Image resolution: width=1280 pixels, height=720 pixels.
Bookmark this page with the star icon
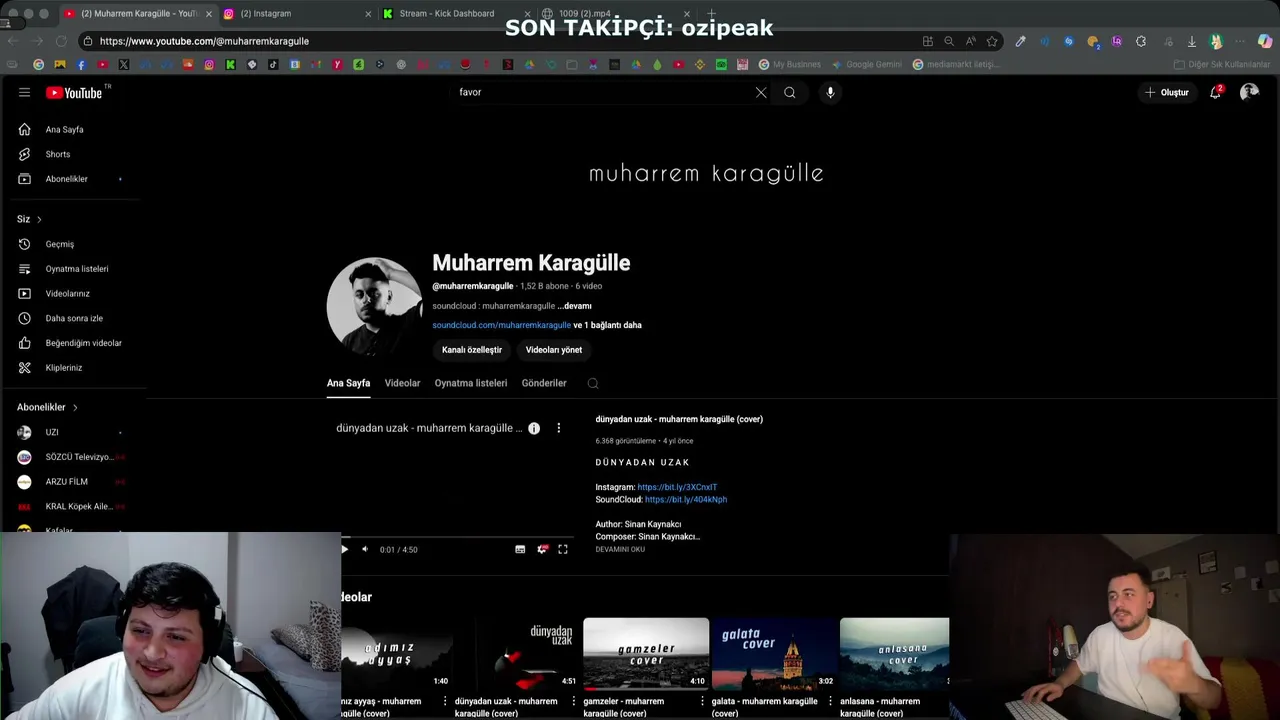(x=992, y=41)
